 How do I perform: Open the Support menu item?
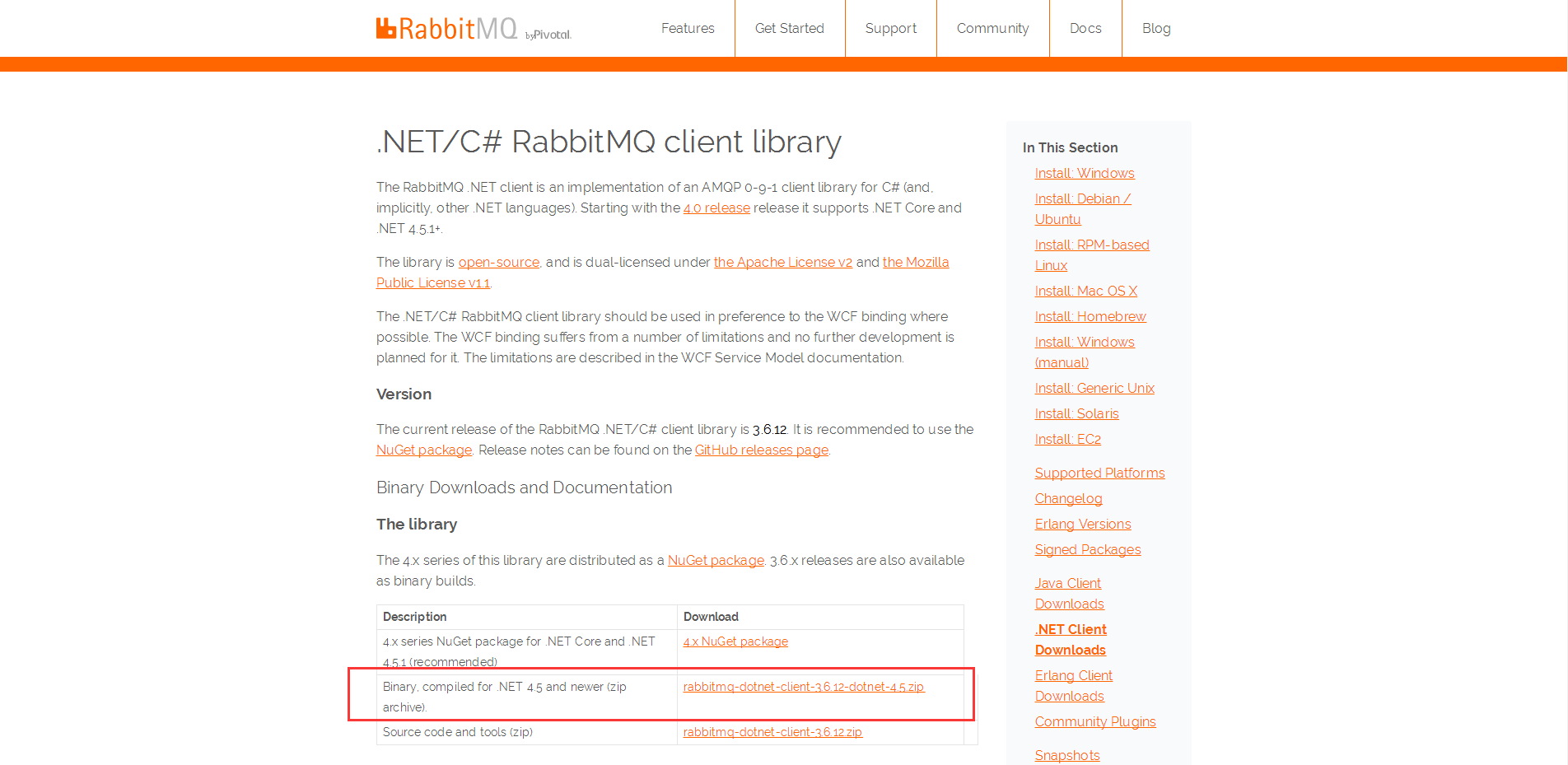click(891, 28)
